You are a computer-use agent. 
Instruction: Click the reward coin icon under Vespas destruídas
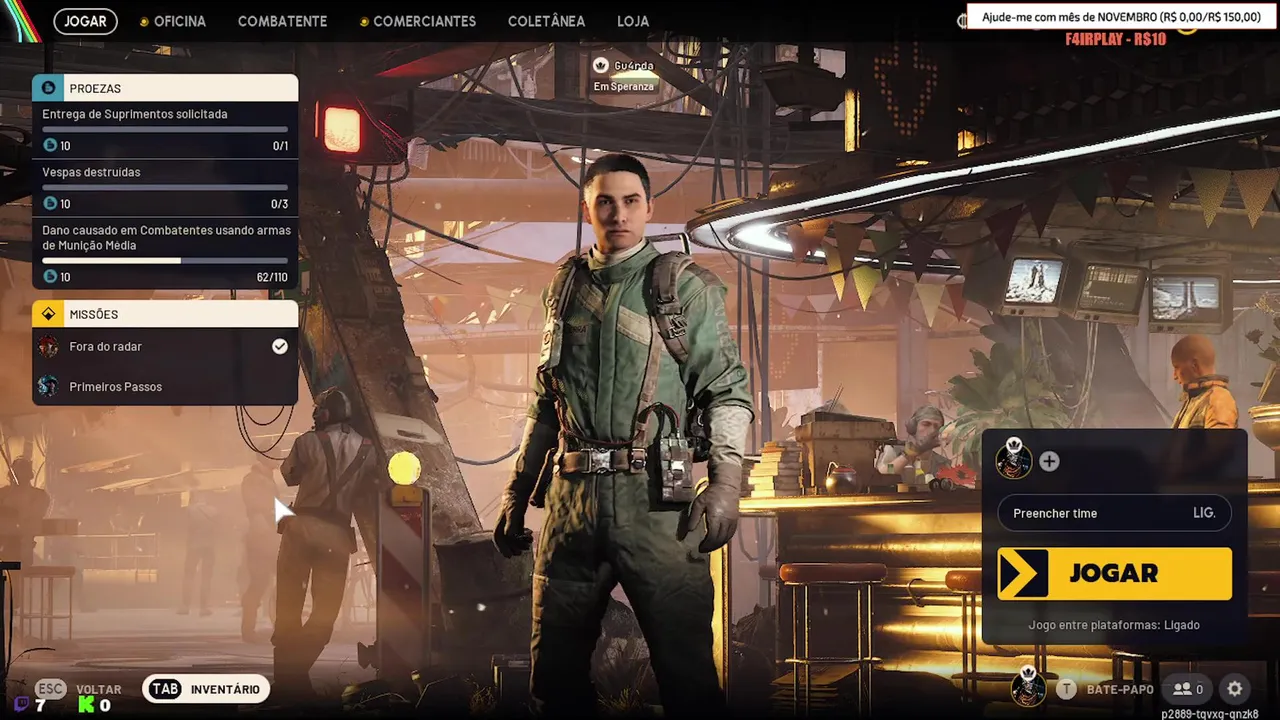tap(50, 203)
